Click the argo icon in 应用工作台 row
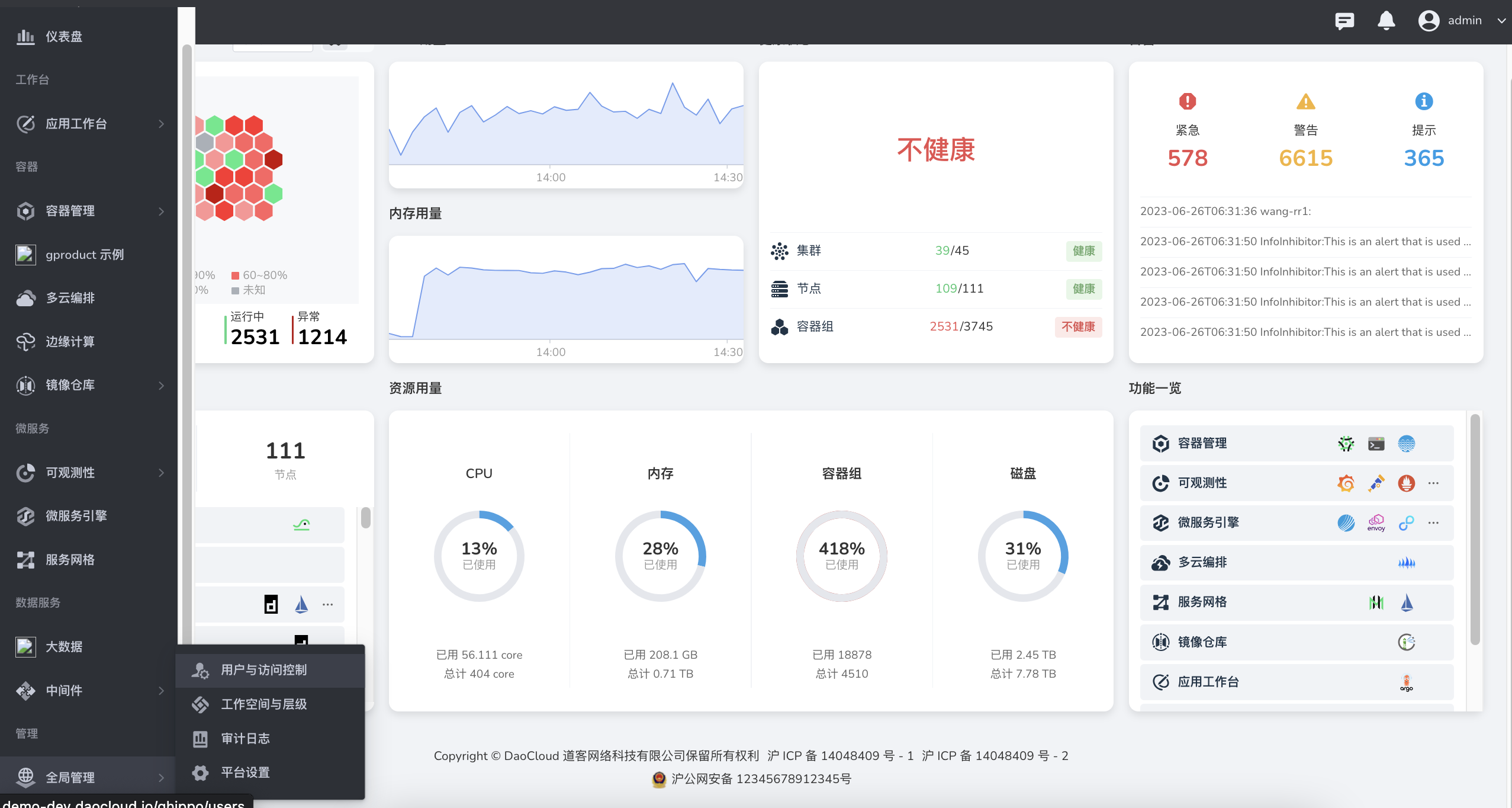The image size is (1512, 808). (x=1407, y=682)
